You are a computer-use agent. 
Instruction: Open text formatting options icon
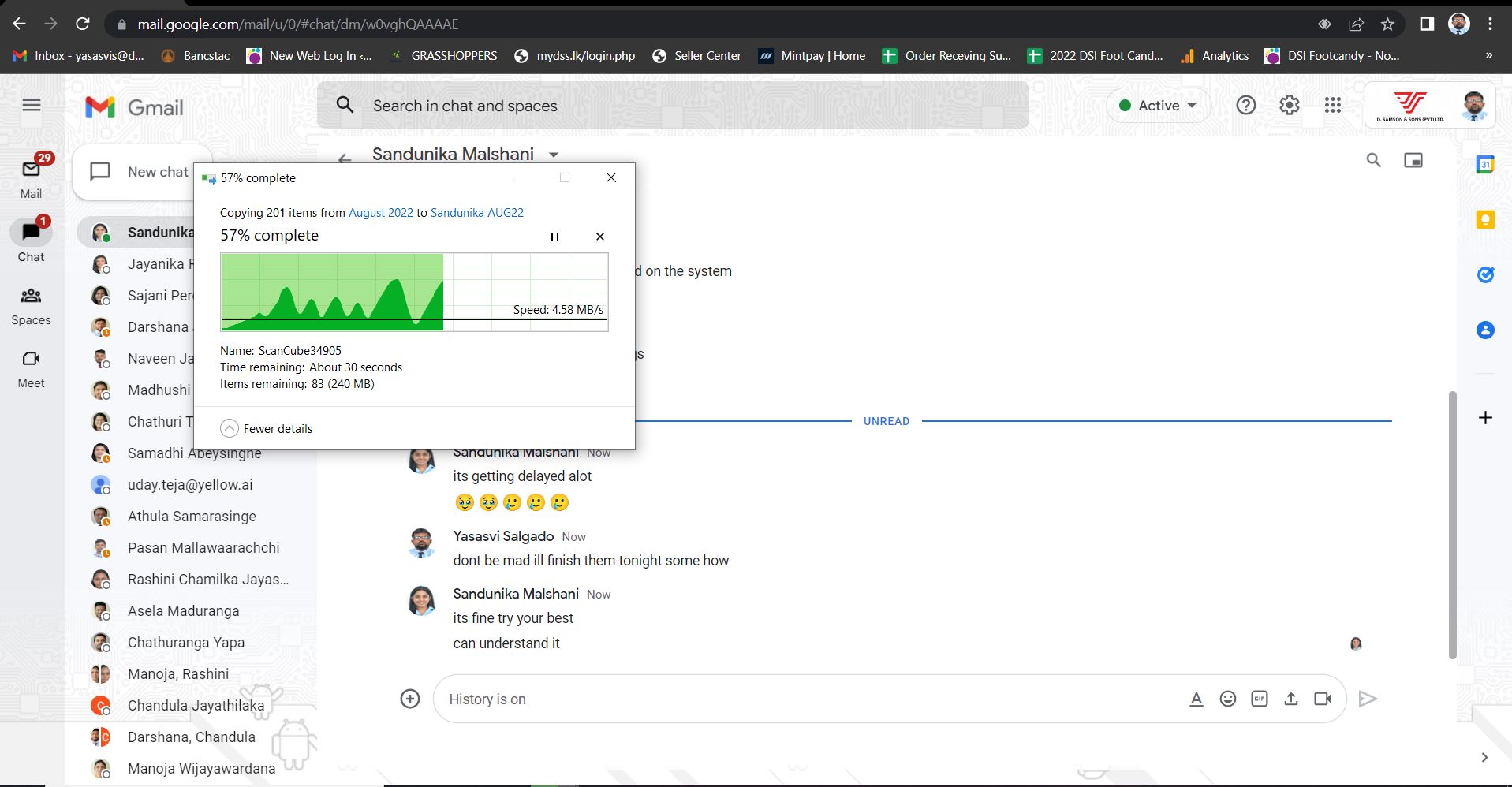pyautogui.click(x=1196, y=699)
